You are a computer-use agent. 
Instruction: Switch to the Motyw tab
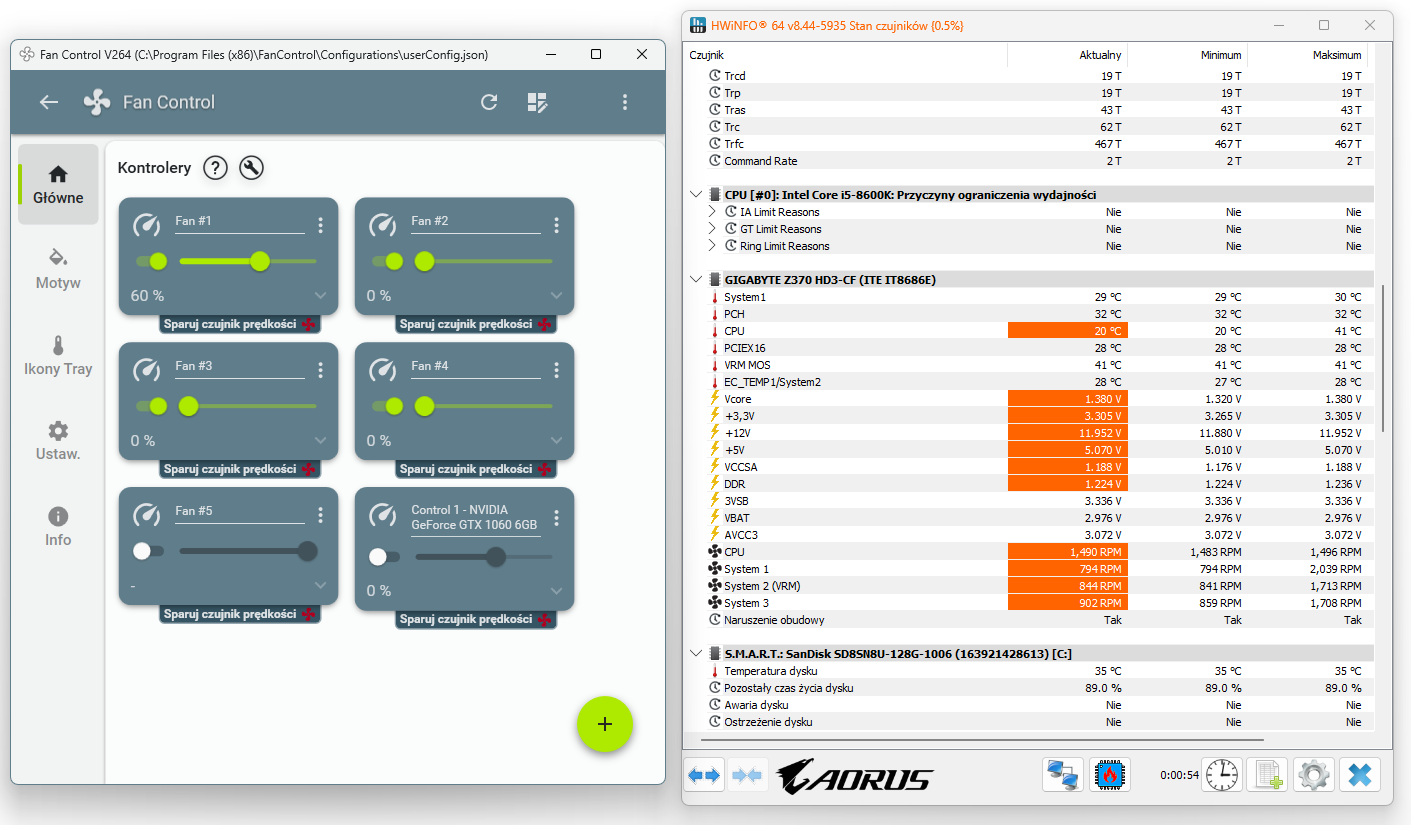(x=58, y=269)
